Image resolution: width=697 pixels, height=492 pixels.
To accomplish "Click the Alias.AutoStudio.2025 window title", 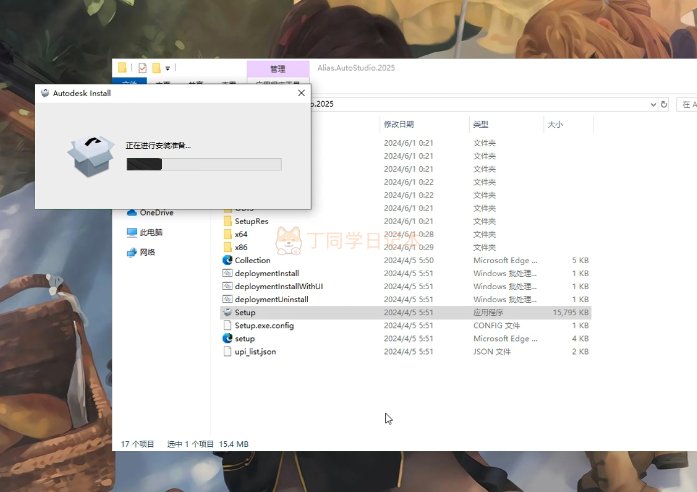I will (356, 68).
